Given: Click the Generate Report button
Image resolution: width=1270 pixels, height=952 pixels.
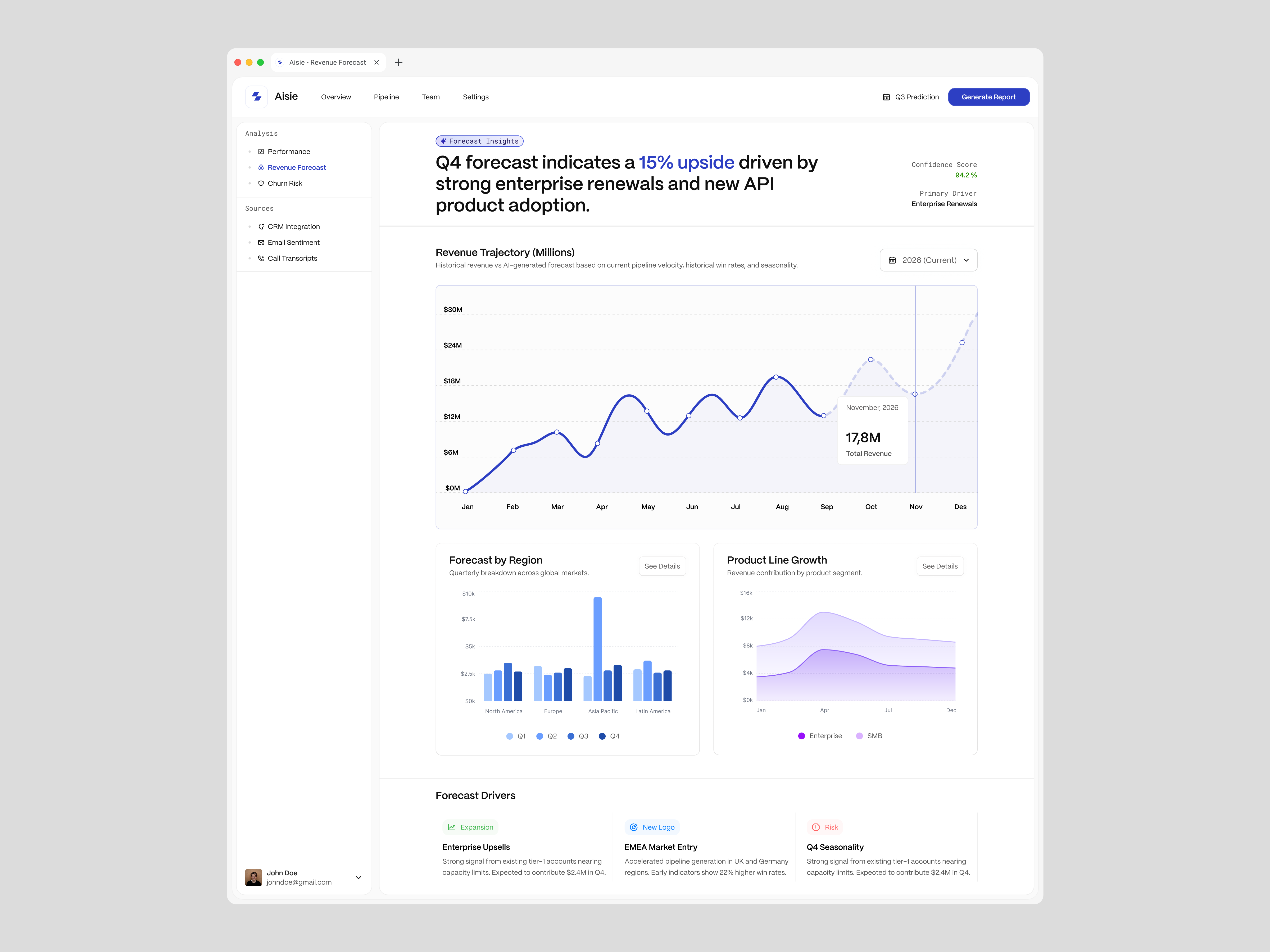Looking at the screenshot, I should pyautogui.click(x=989, y=97).
